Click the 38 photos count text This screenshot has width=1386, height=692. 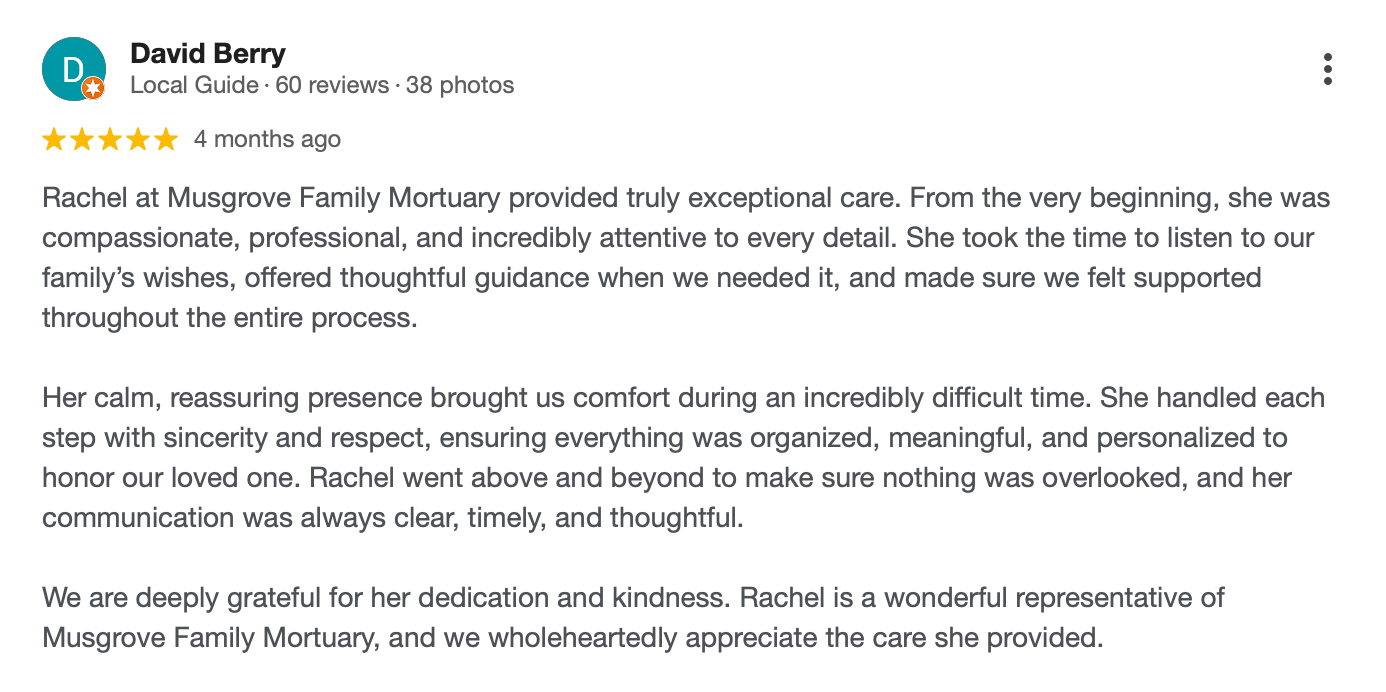point(460,85)
